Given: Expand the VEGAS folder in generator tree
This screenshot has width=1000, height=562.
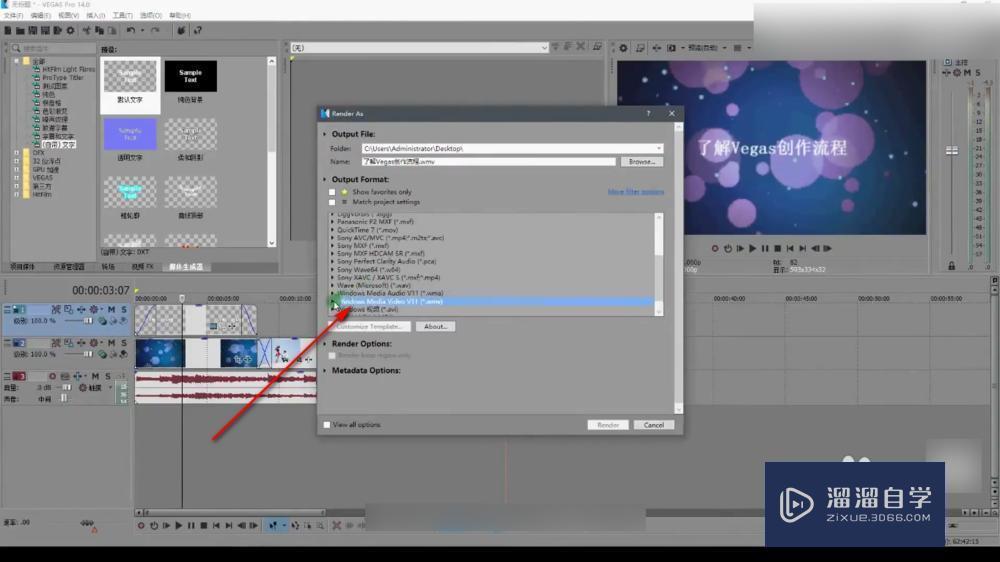Looking at the screenshot, I should coord(17,178).
